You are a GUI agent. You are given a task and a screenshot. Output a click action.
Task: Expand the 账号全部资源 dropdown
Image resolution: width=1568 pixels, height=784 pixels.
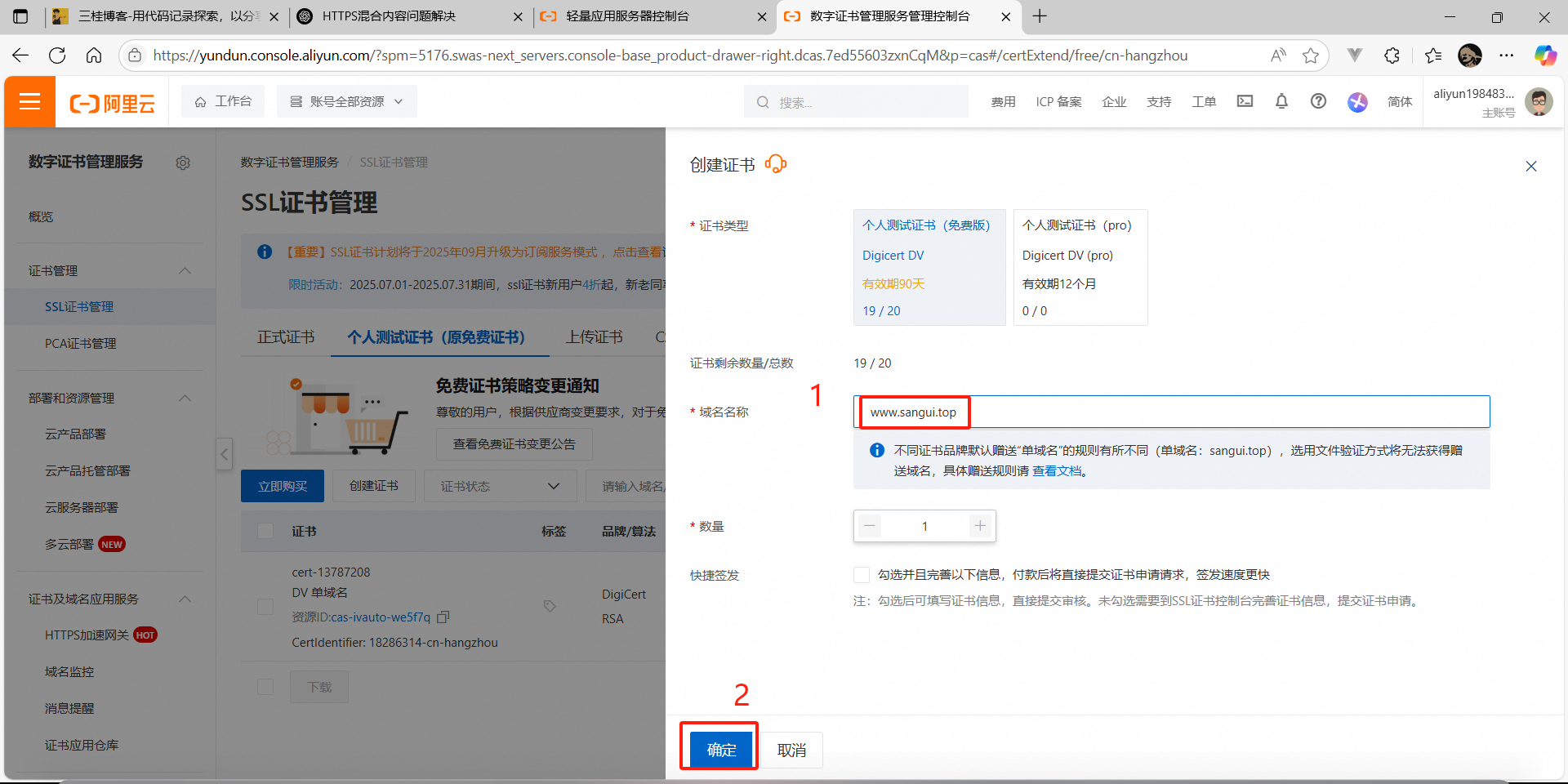pyautogui.click(x=347, y=102)
